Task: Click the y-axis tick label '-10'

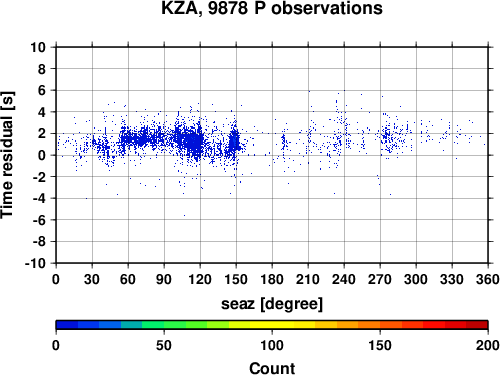Action: point(35,263)
